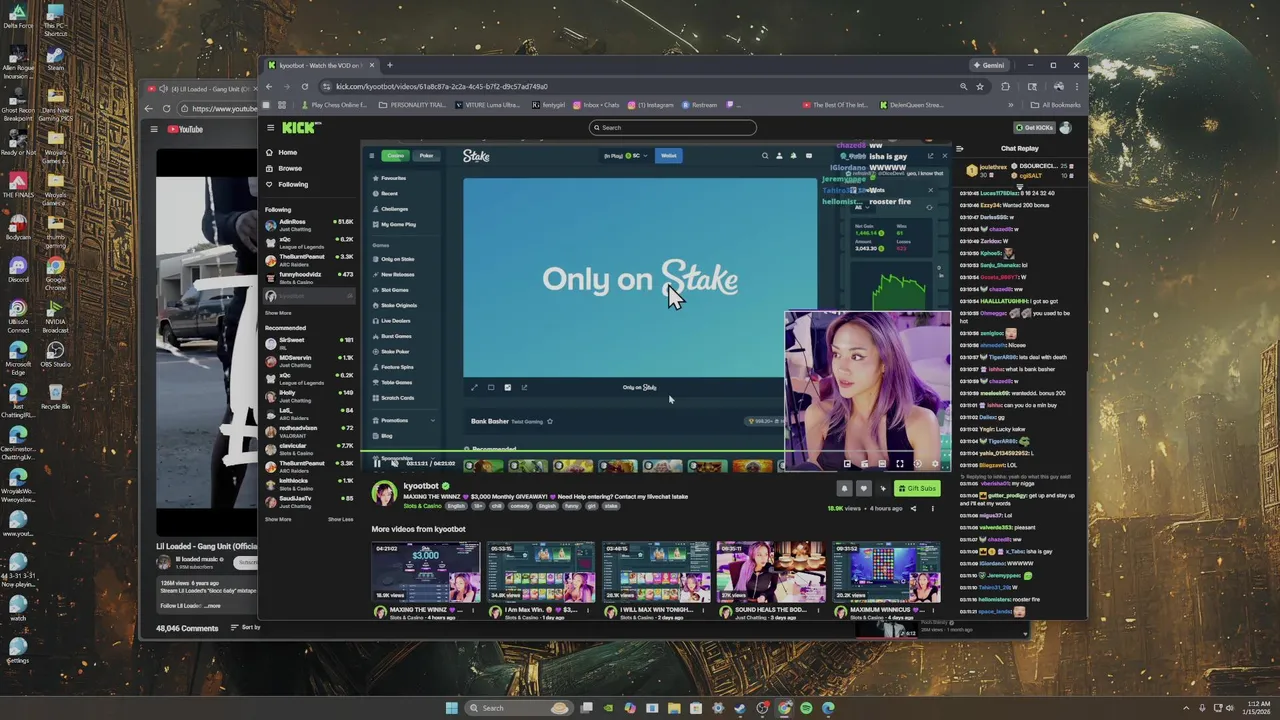Collapse the Chat Replay panel
1280x720 pixels.
click(960, 148)
